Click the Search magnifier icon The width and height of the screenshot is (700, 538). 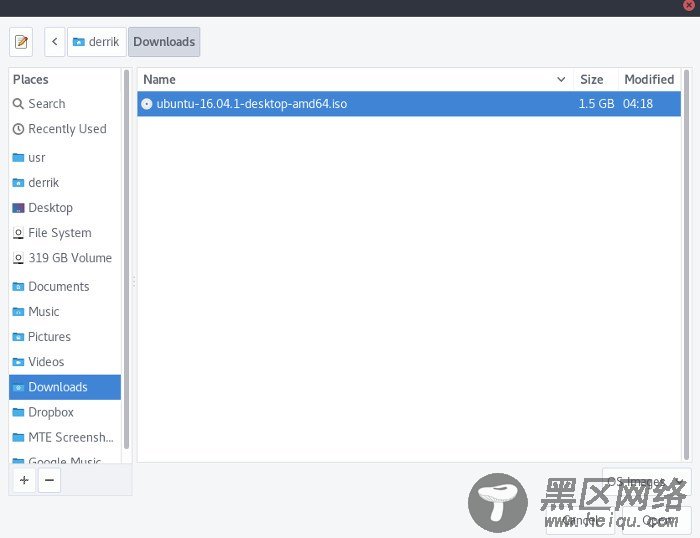tap(18, 104)
